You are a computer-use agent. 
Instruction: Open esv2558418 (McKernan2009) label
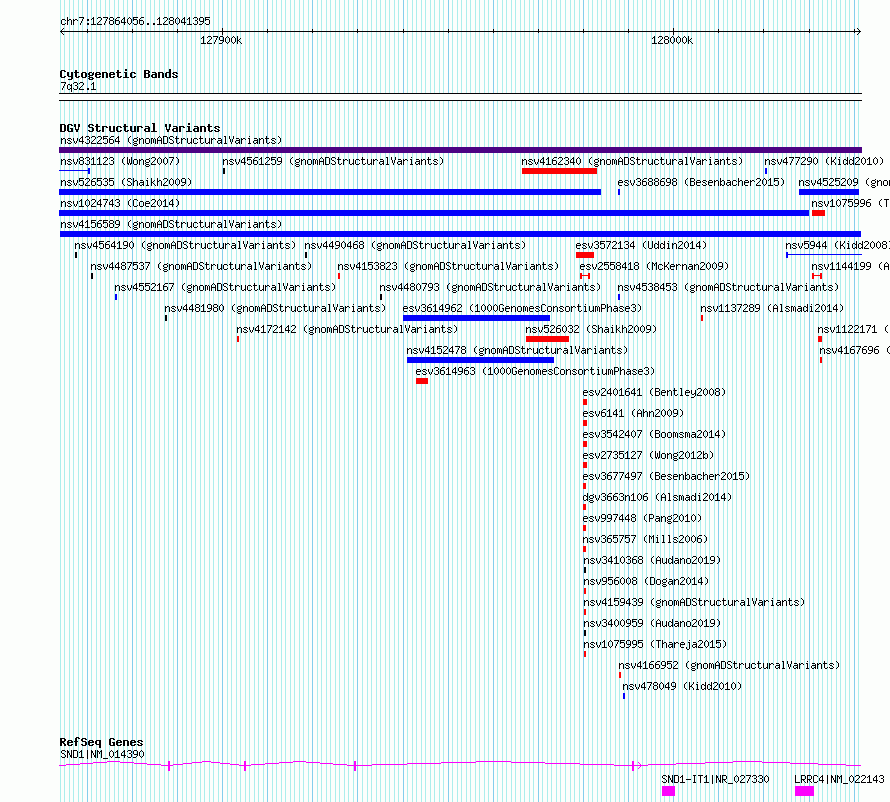(x=654, y=266)
